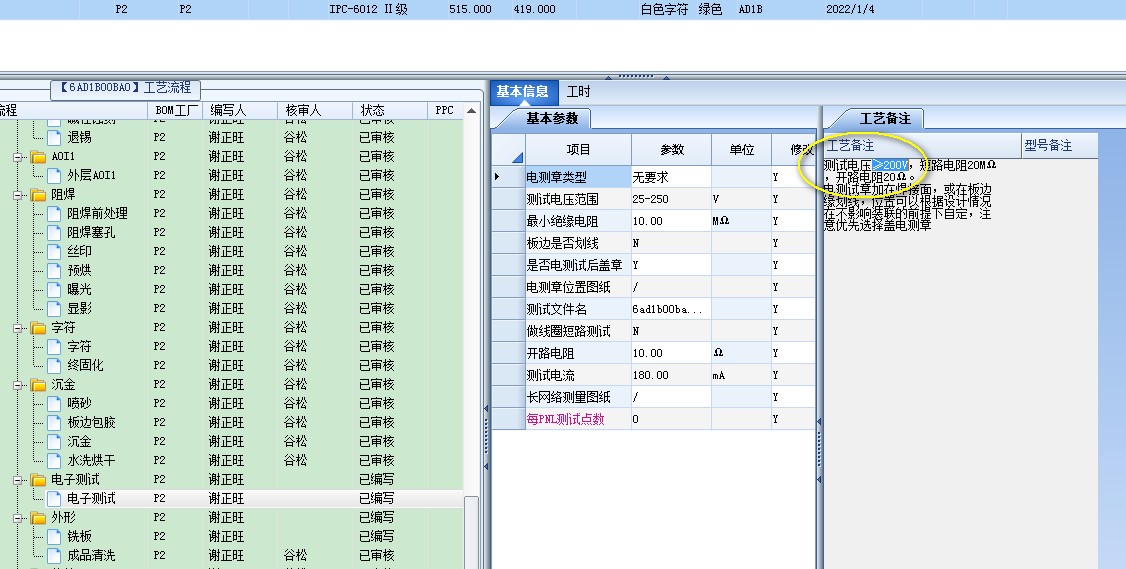Select the 电子测试 child step row
1126x569 pixels.
(x=231, y=499)
